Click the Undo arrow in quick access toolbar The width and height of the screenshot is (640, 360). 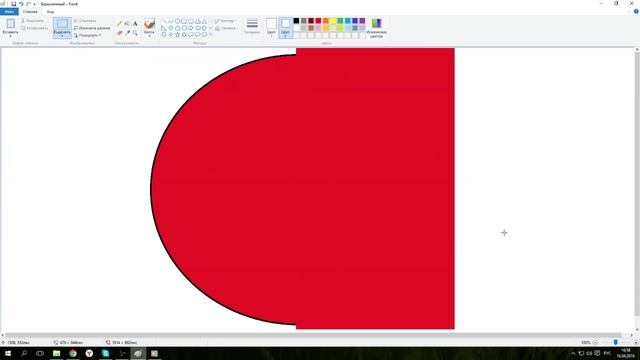pyautogui.click(x=21, y=4)
